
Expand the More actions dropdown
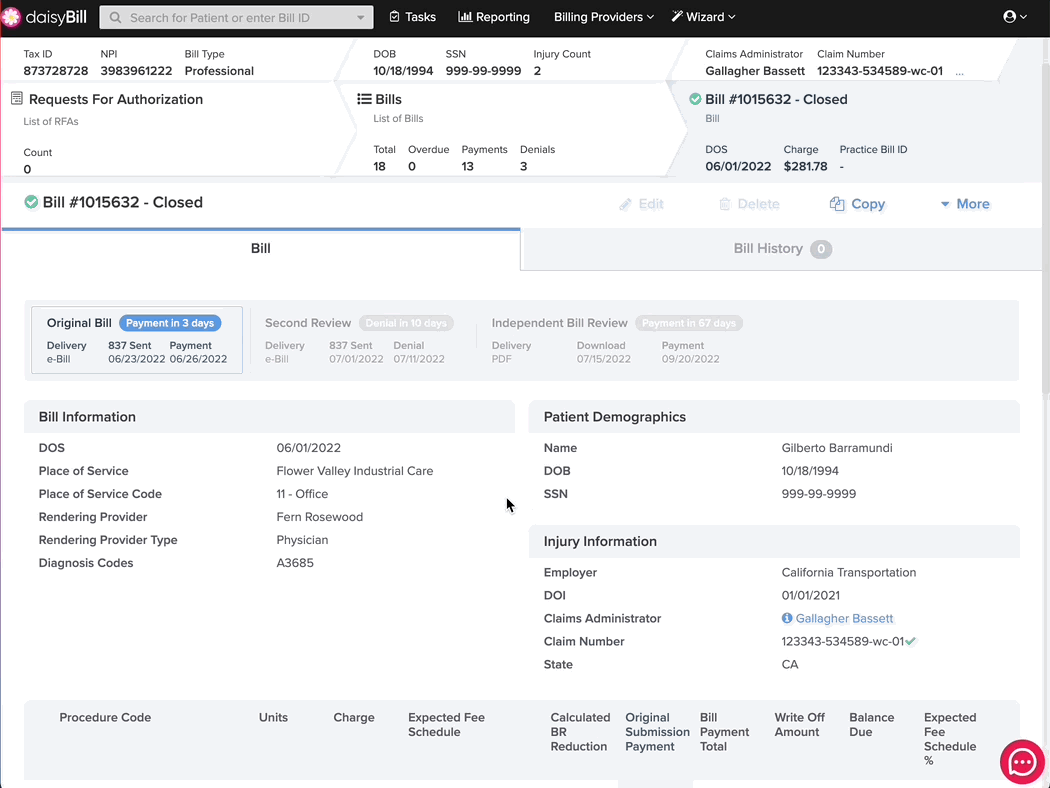(965, 204)
